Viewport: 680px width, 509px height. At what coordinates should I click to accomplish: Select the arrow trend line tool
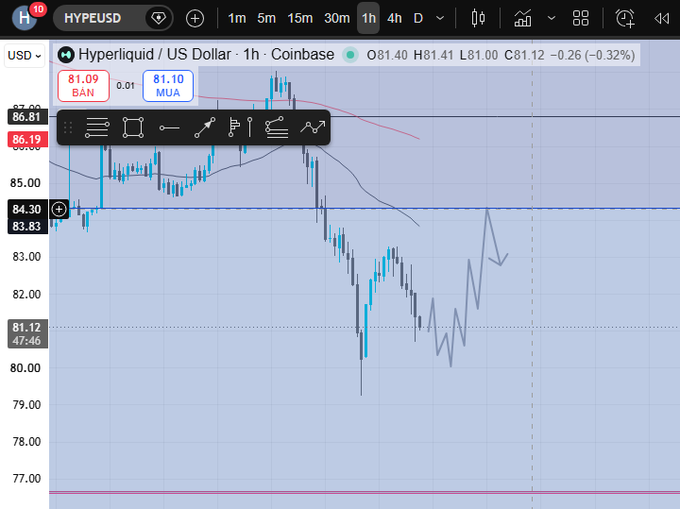coord(205,127)
